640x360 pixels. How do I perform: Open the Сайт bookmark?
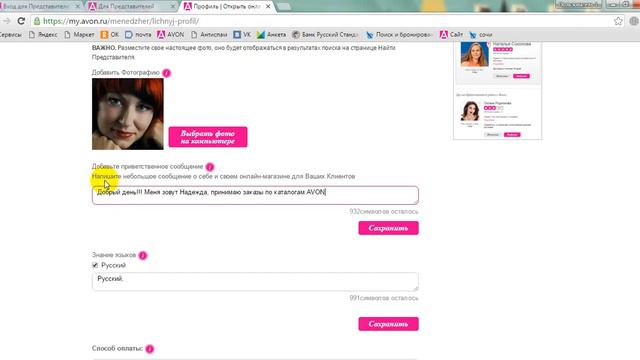(x=451, y=35)
